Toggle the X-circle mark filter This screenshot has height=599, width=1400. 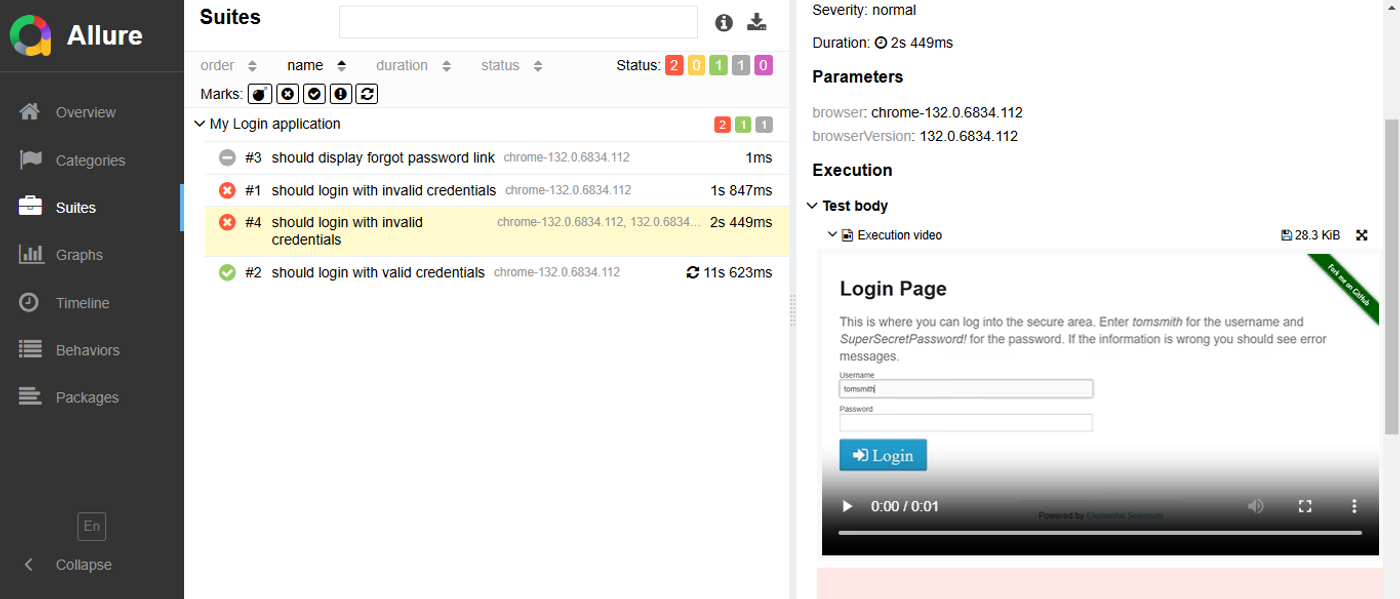pos(287,94)
